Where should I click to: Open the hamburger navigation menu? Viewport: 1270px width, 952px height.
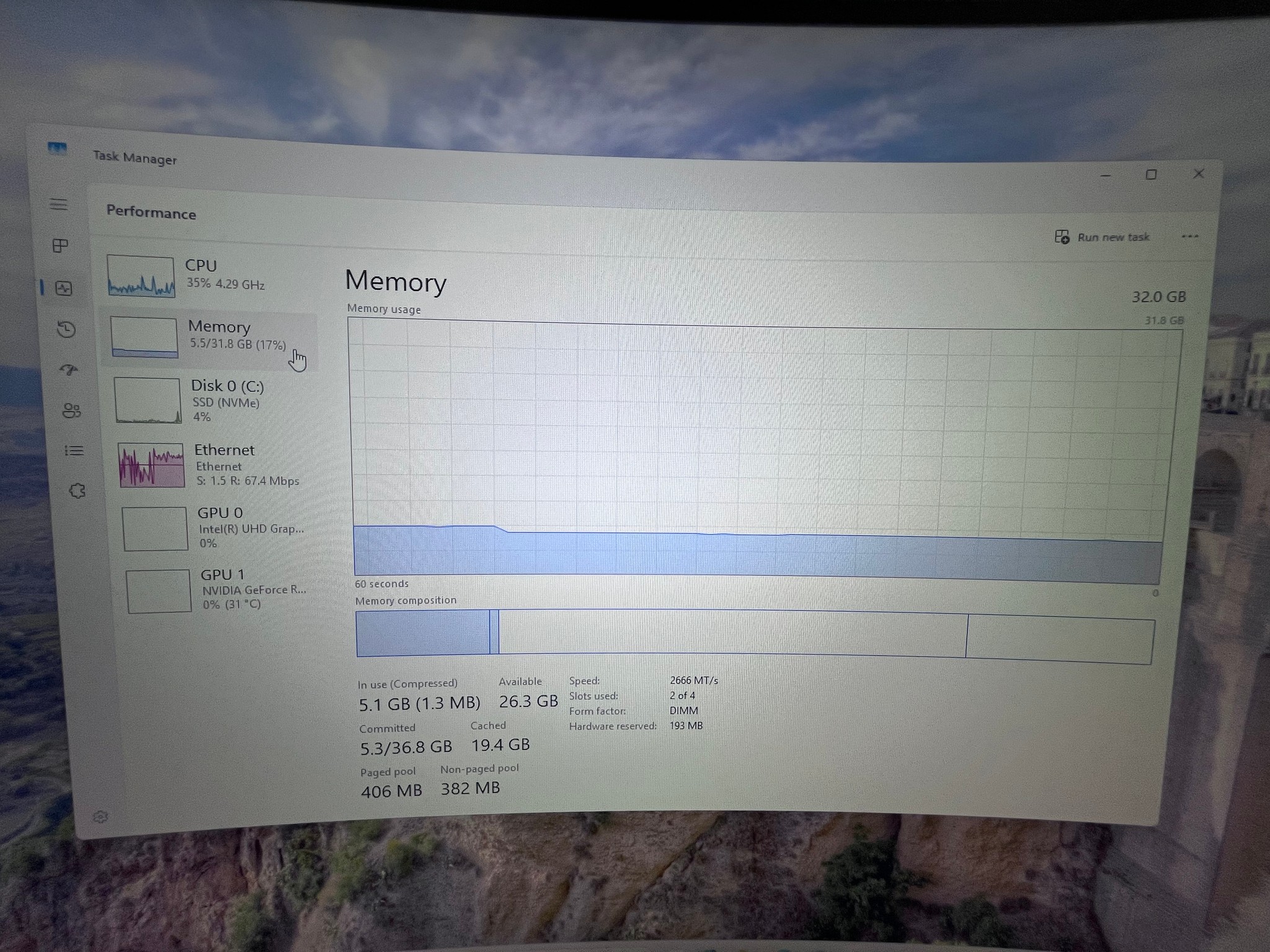pyautogui.click(x=59, y=204)
